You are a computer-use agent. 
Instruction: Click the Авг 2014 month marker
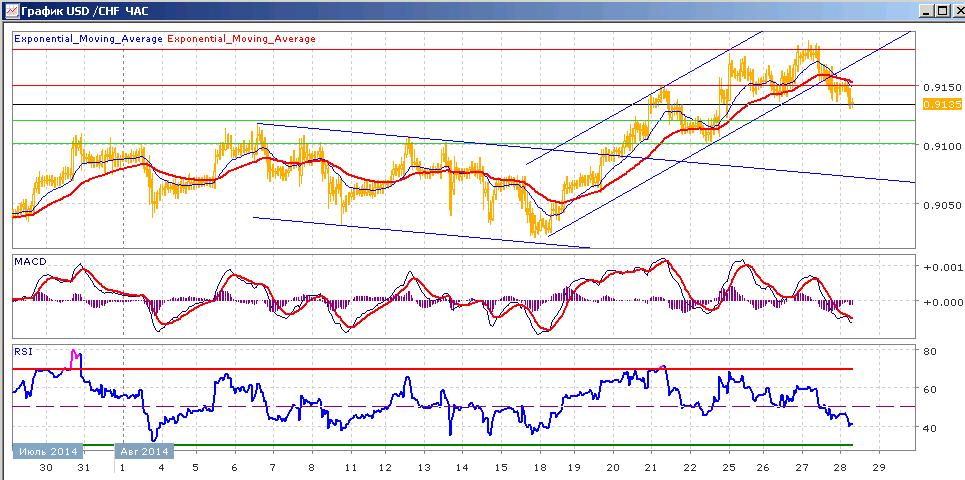click(x=145, y=451)
